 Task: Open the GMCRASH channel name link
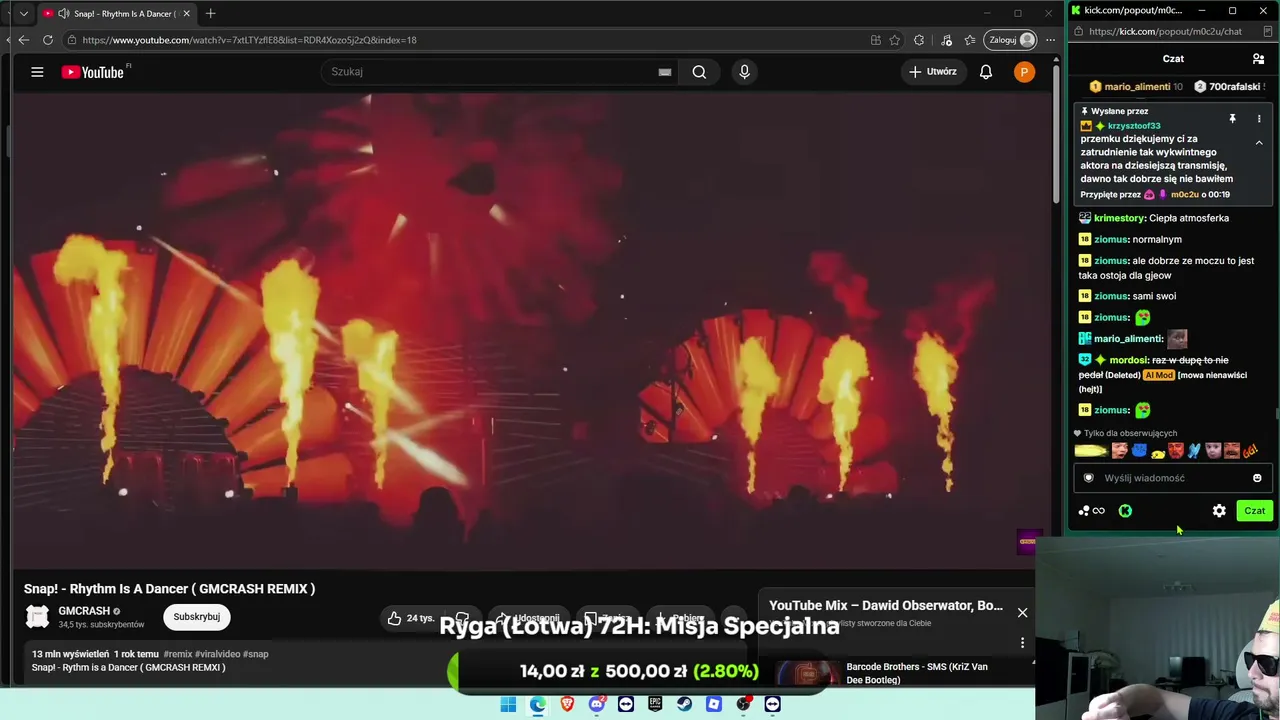tap(84, 611)
